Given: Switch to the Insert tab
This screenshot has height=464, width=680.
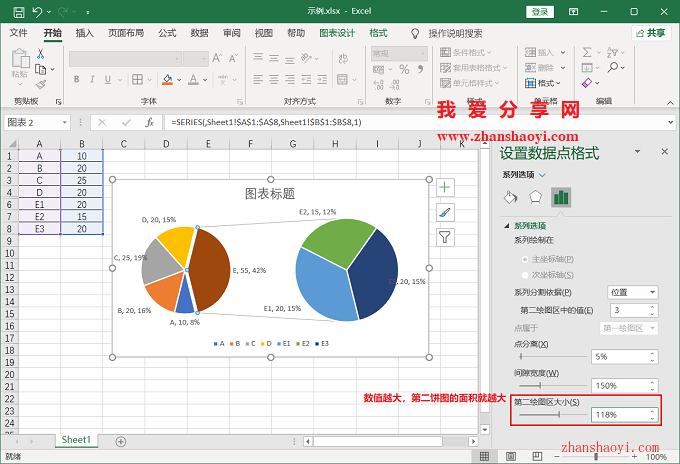Looking at the screenshot, I should pyautogui.click(x=85, y=33).
